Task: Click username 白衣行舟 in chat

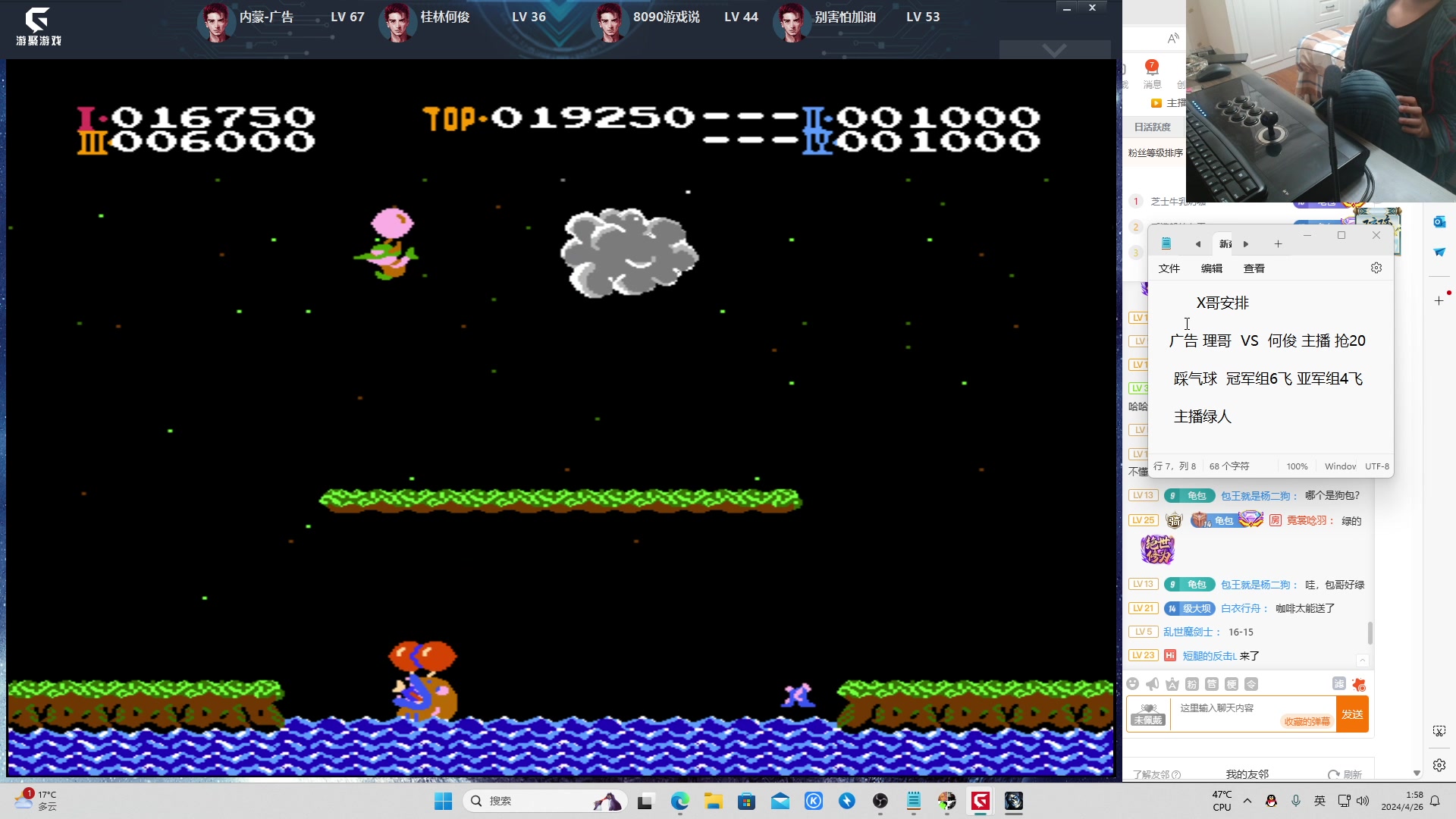Action: 1241,608
